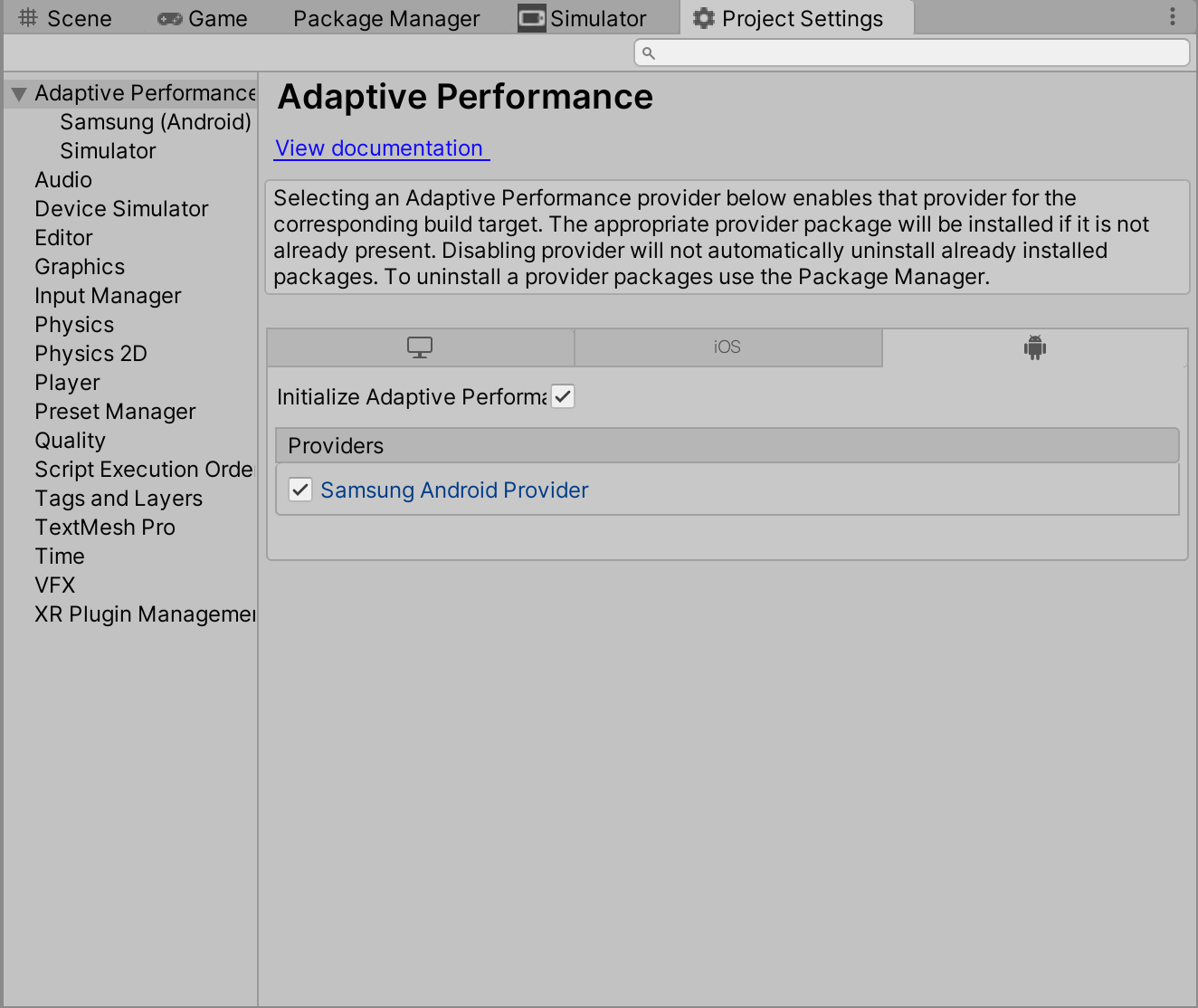Open the View documentation link
This screenshot has width=1198, height=1008.
[380, 148]
